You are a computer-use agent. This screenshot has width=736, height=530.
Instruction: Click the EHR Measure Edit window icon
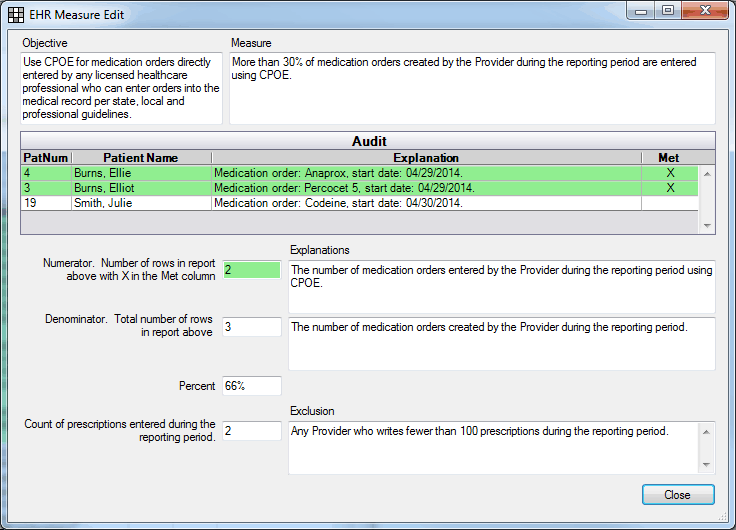pos(17,15)
